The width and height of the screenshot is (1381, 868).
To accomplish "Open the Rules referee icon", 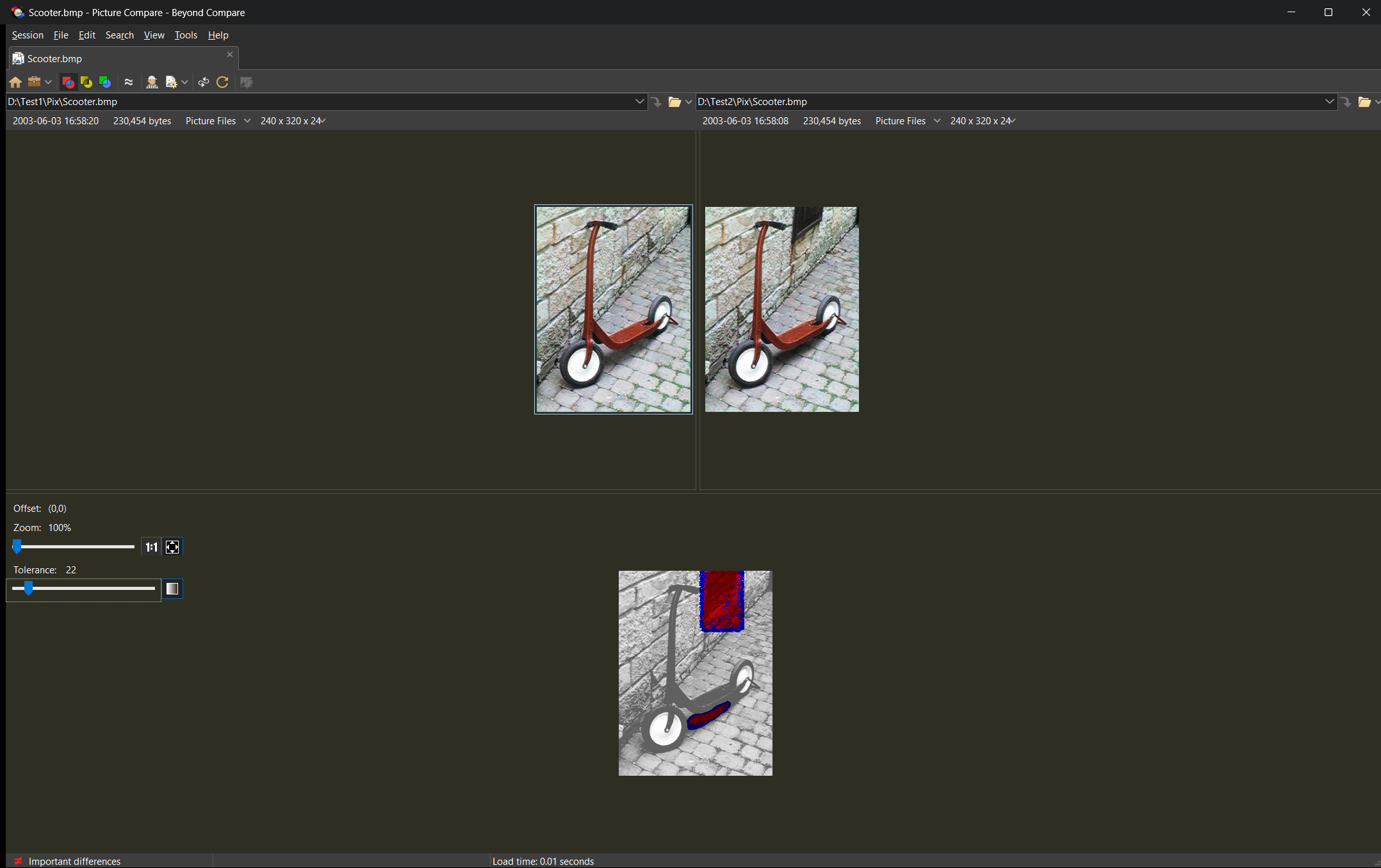I will click(152, 82).
